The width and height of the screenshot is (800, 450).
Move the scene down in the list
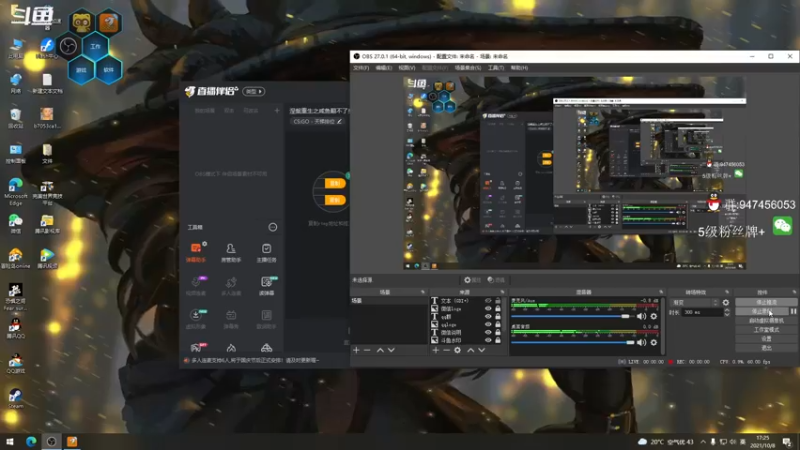pyautogui.click(x=391, y=350)
